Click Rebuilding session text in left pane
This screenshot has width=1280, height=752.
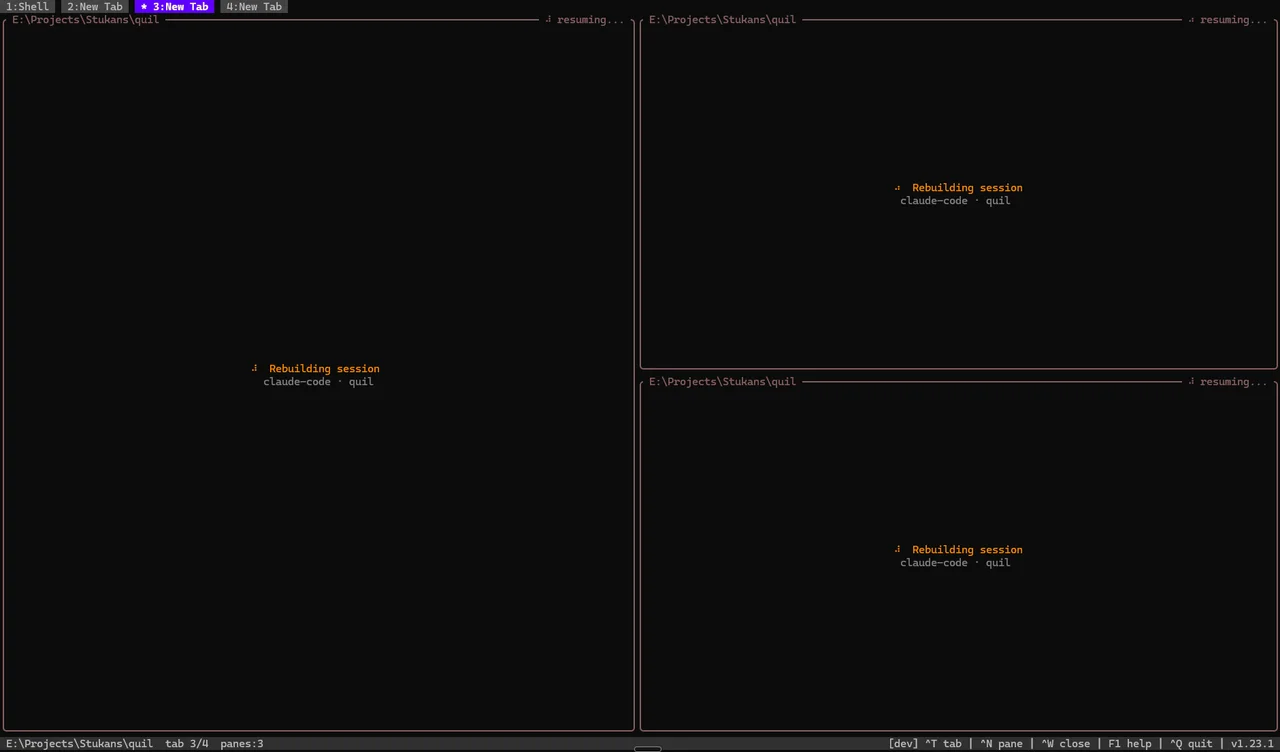(324, 369)
